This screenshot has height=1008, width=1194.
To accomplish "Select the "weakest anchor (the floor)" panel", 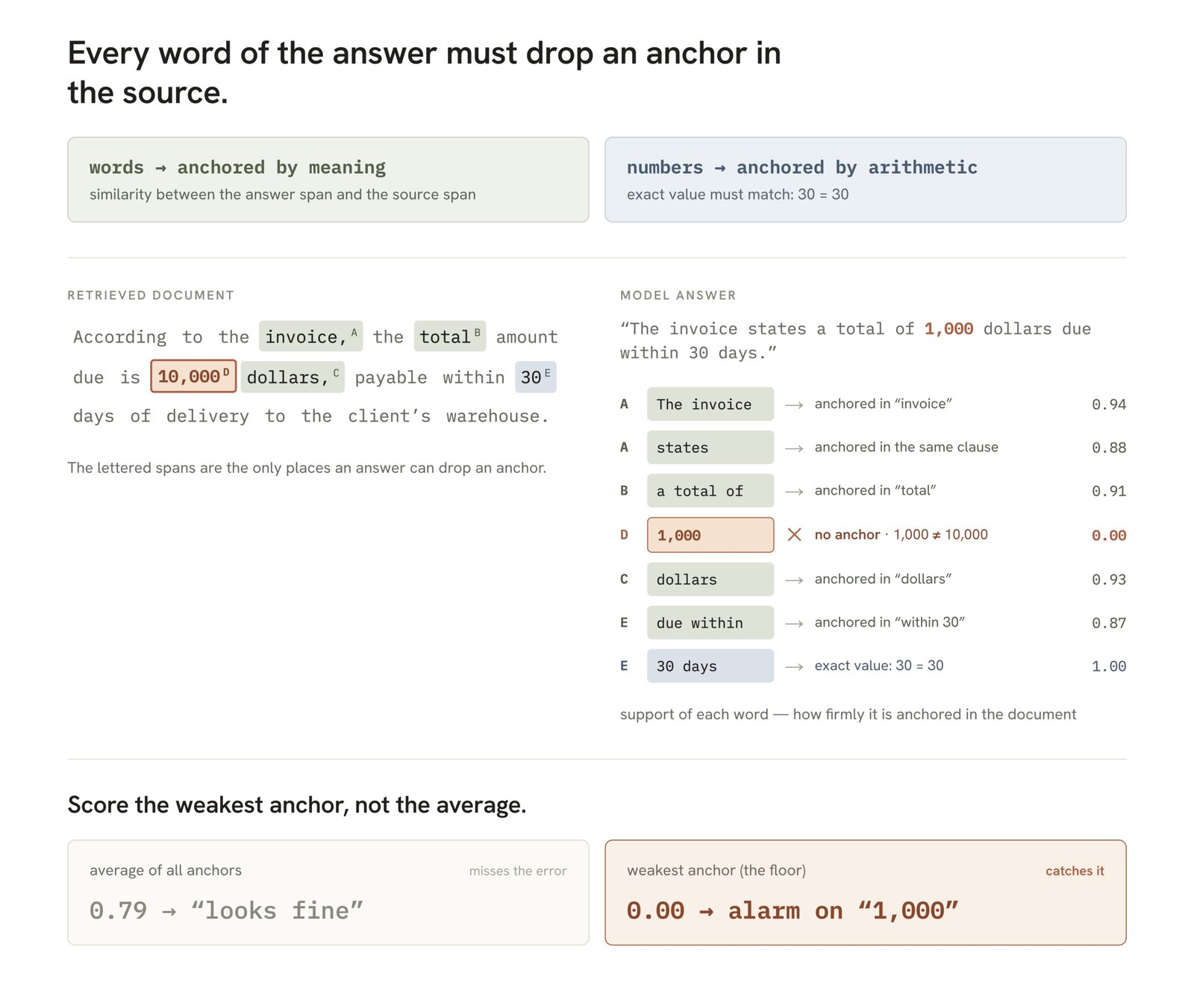I will click(866, 892).
